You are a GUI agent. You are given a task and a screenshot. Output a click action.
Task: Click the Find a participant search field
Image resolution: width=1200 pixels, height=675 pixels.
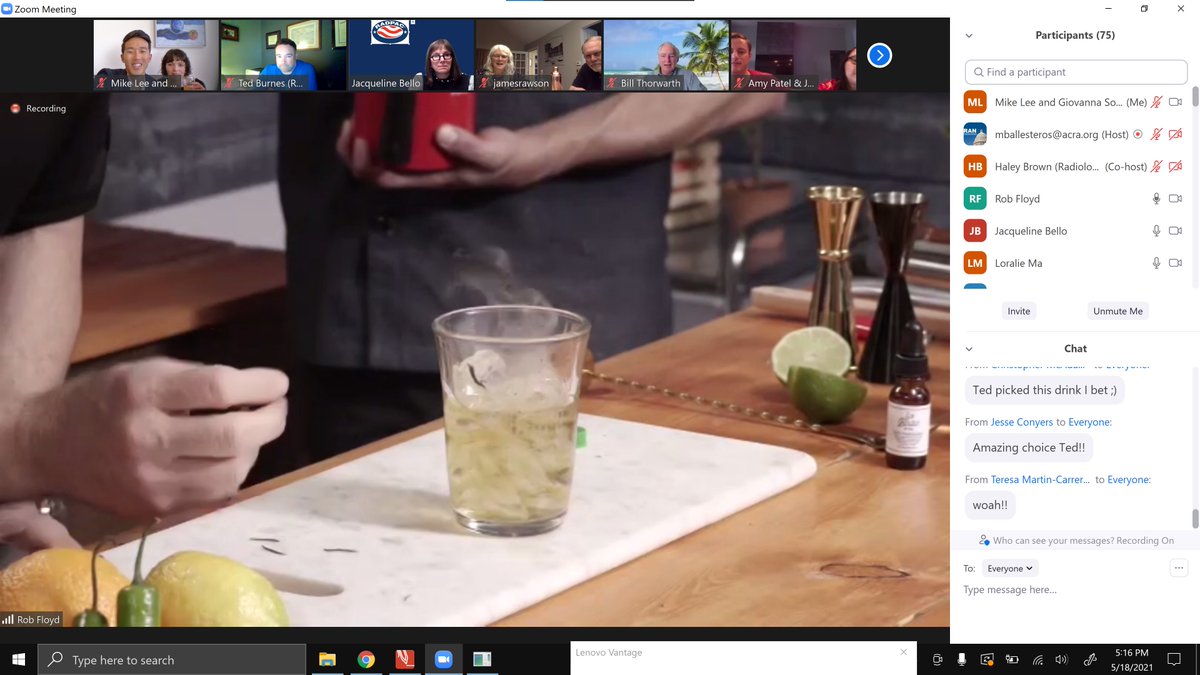coord(1075,72)
